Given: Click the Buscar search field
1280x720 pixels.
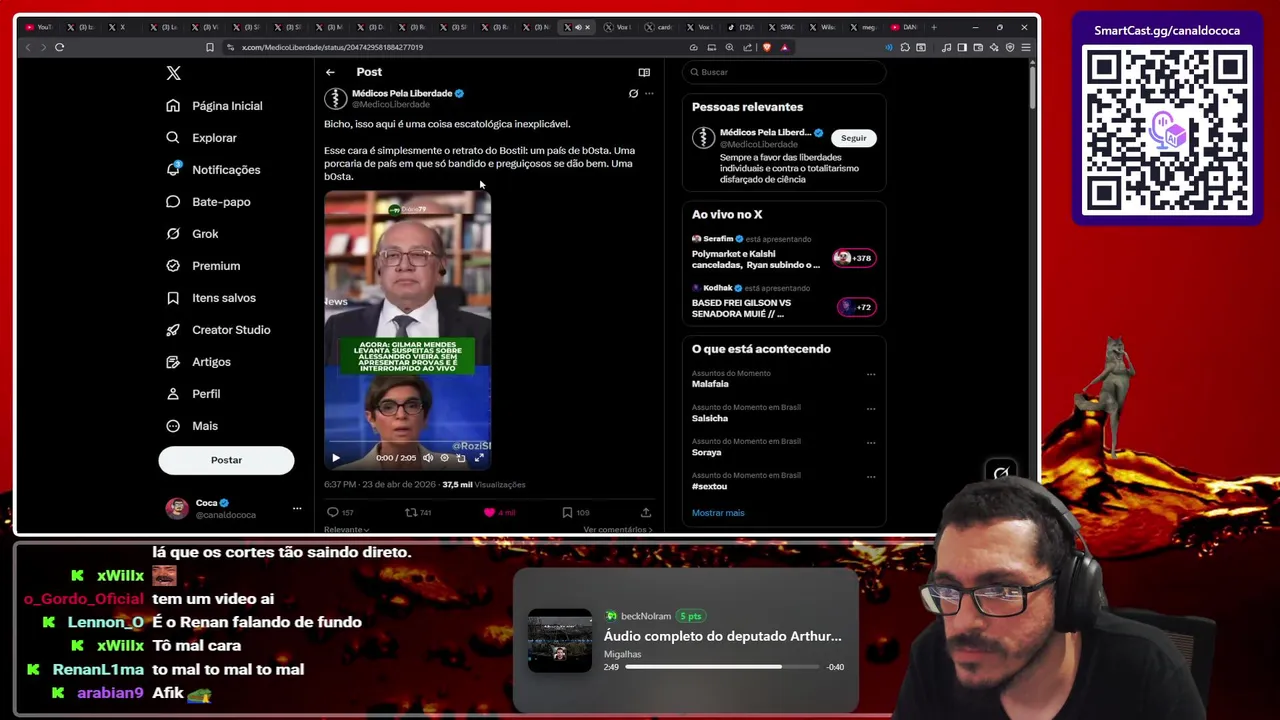Looking at the screenshot, I should [784, 72].
